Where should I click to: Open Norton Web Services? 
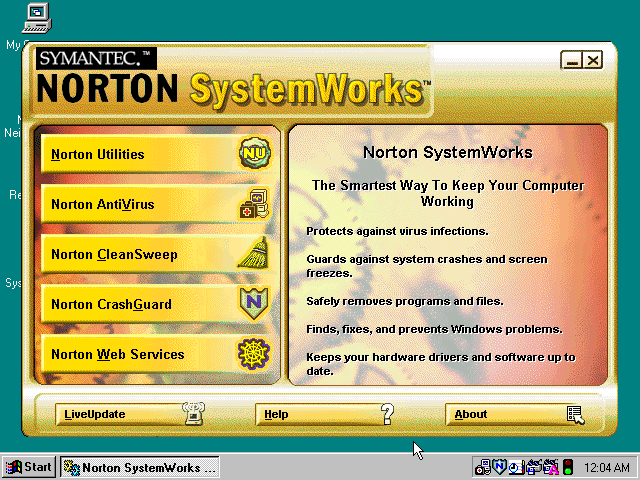pos(158,354)
